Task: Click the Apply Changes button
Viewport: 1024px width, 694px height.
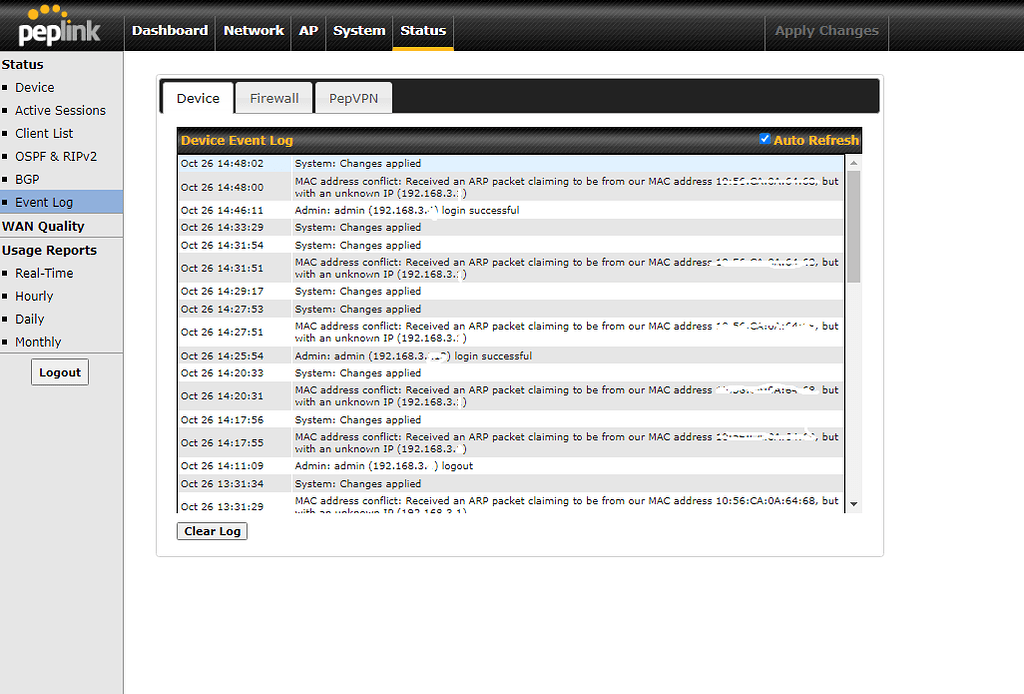Action: [826, 31]
